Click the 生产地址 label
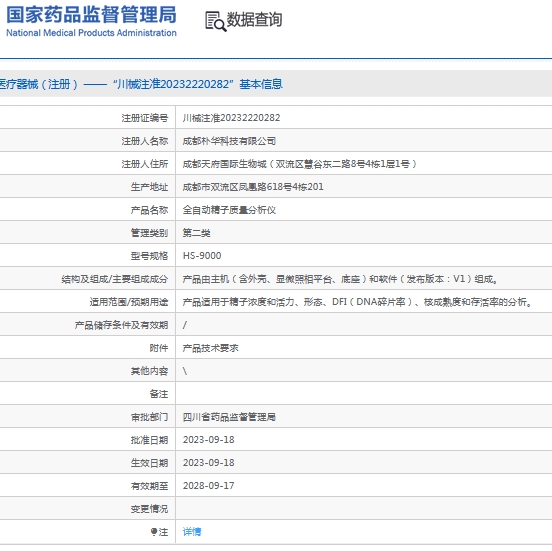The image size is (552, 551). 149,187
